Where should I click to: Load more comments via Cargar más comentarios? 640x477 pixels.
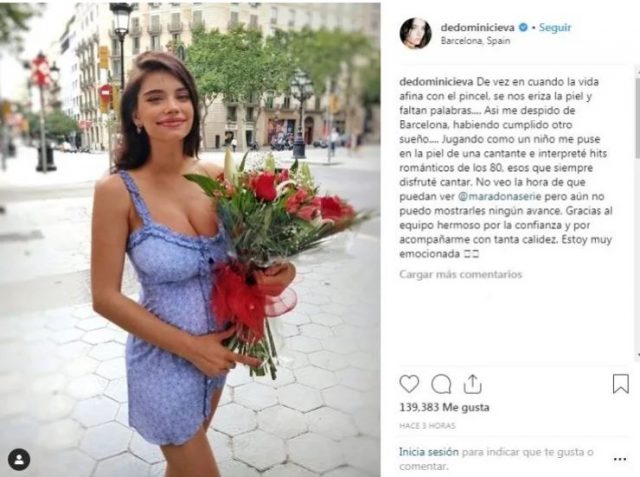point(460,274)
